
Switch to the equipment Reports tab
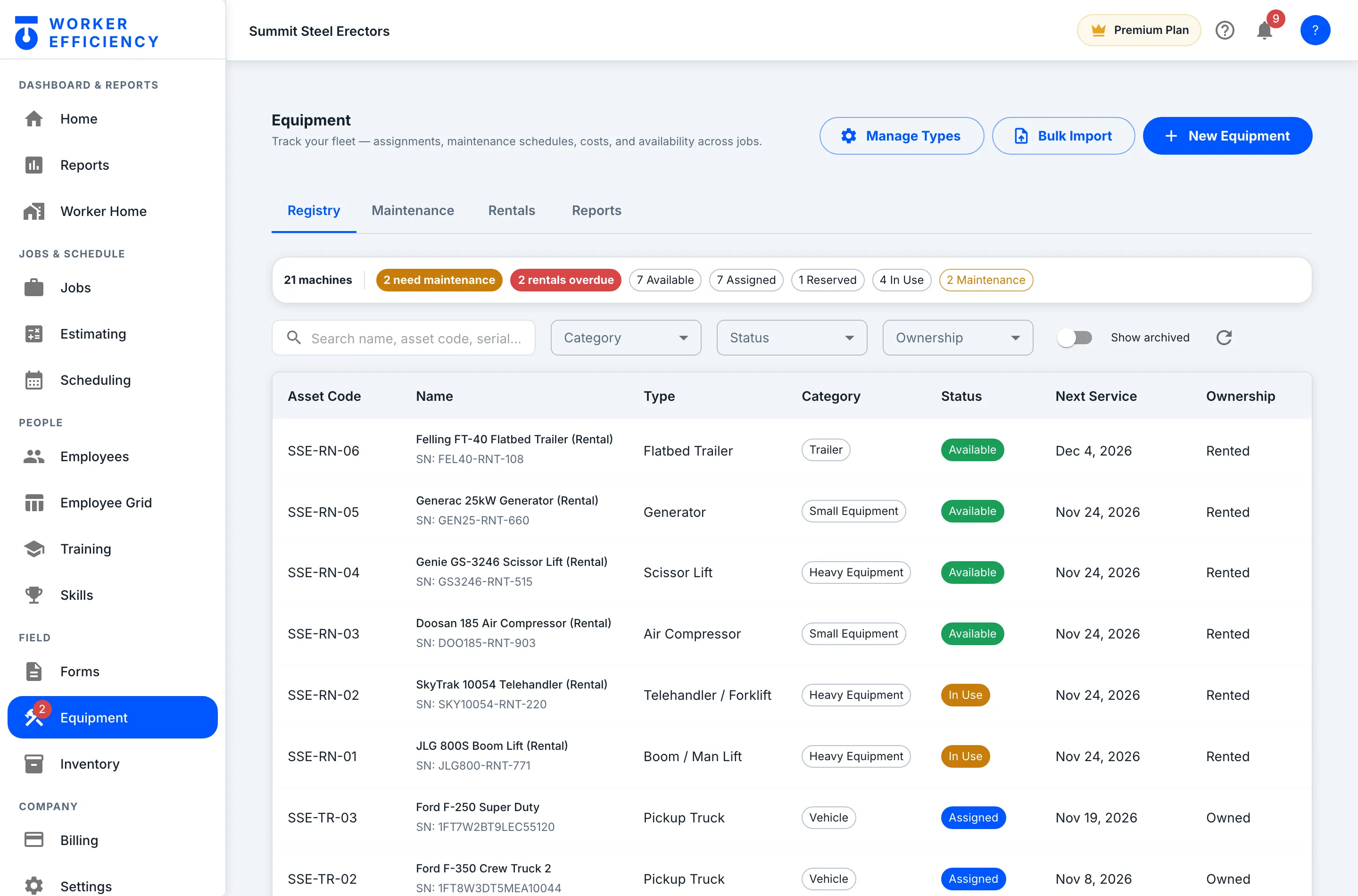596,211
